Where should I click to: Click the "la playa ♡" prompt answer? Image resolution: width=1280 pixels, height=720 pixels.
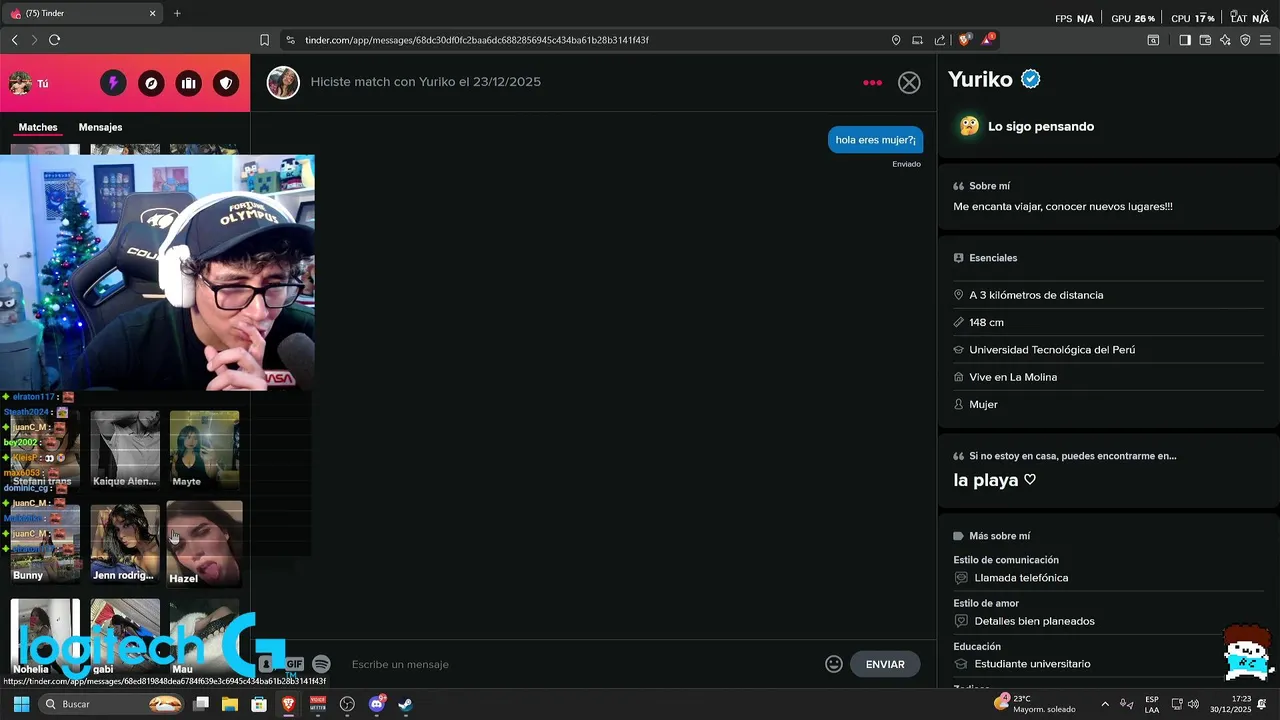tap(994, 480)
